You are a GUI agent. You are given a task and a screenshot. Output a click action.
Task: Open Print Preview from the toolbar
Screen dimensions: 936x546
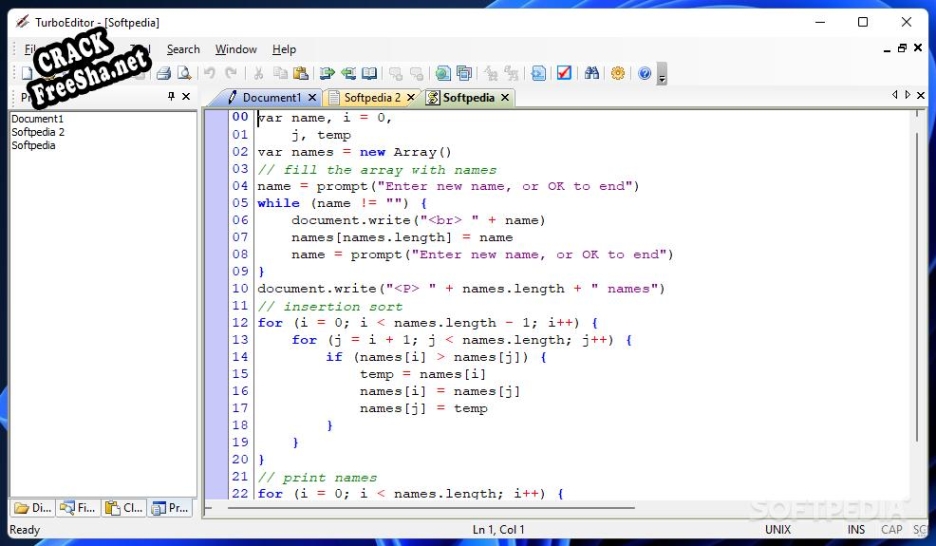tap(184, 73)
